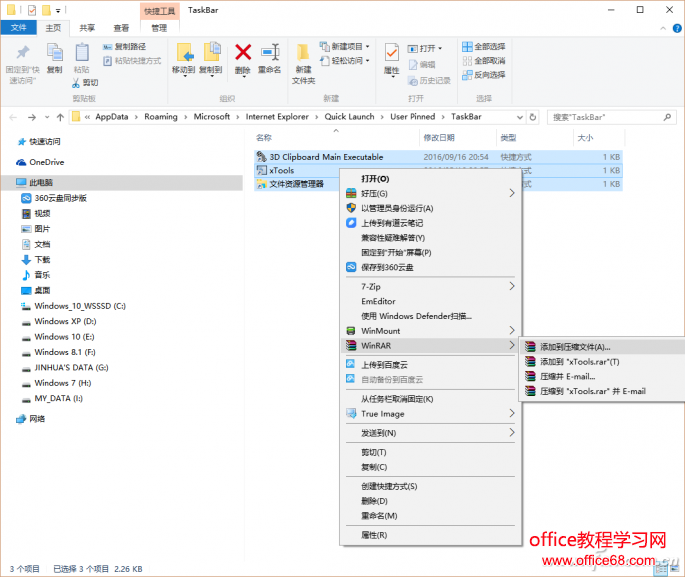Click the Roaming breadcrumb segment
Screen dimensions: 685x577
point(161,117)
